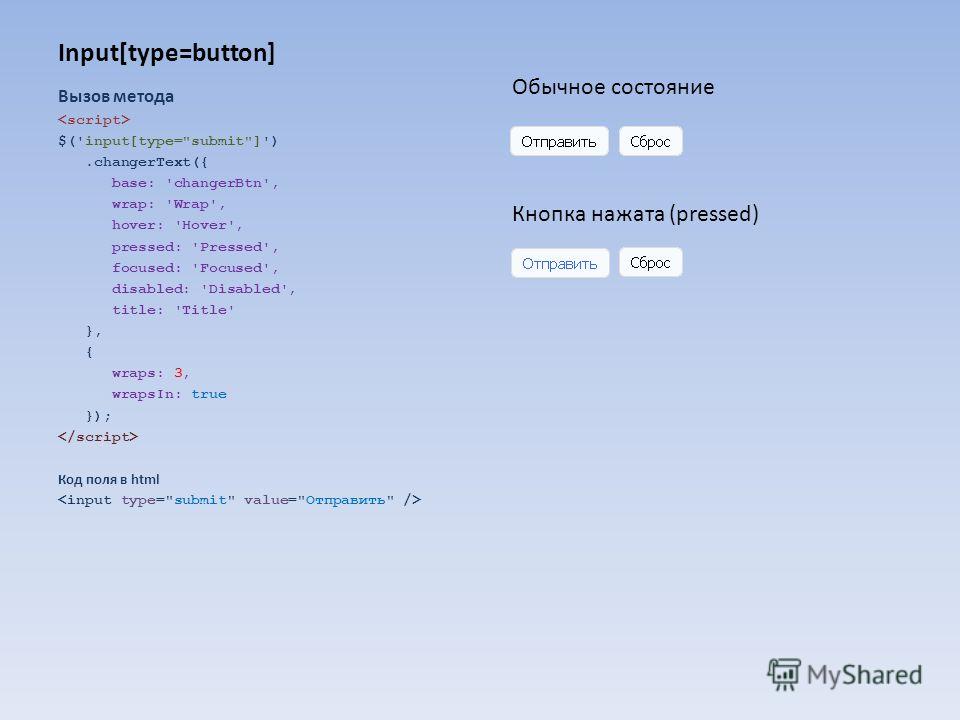Click the wrap: 'Wrap' line
This screenshot has height=720, width=960.
[168, 204]
